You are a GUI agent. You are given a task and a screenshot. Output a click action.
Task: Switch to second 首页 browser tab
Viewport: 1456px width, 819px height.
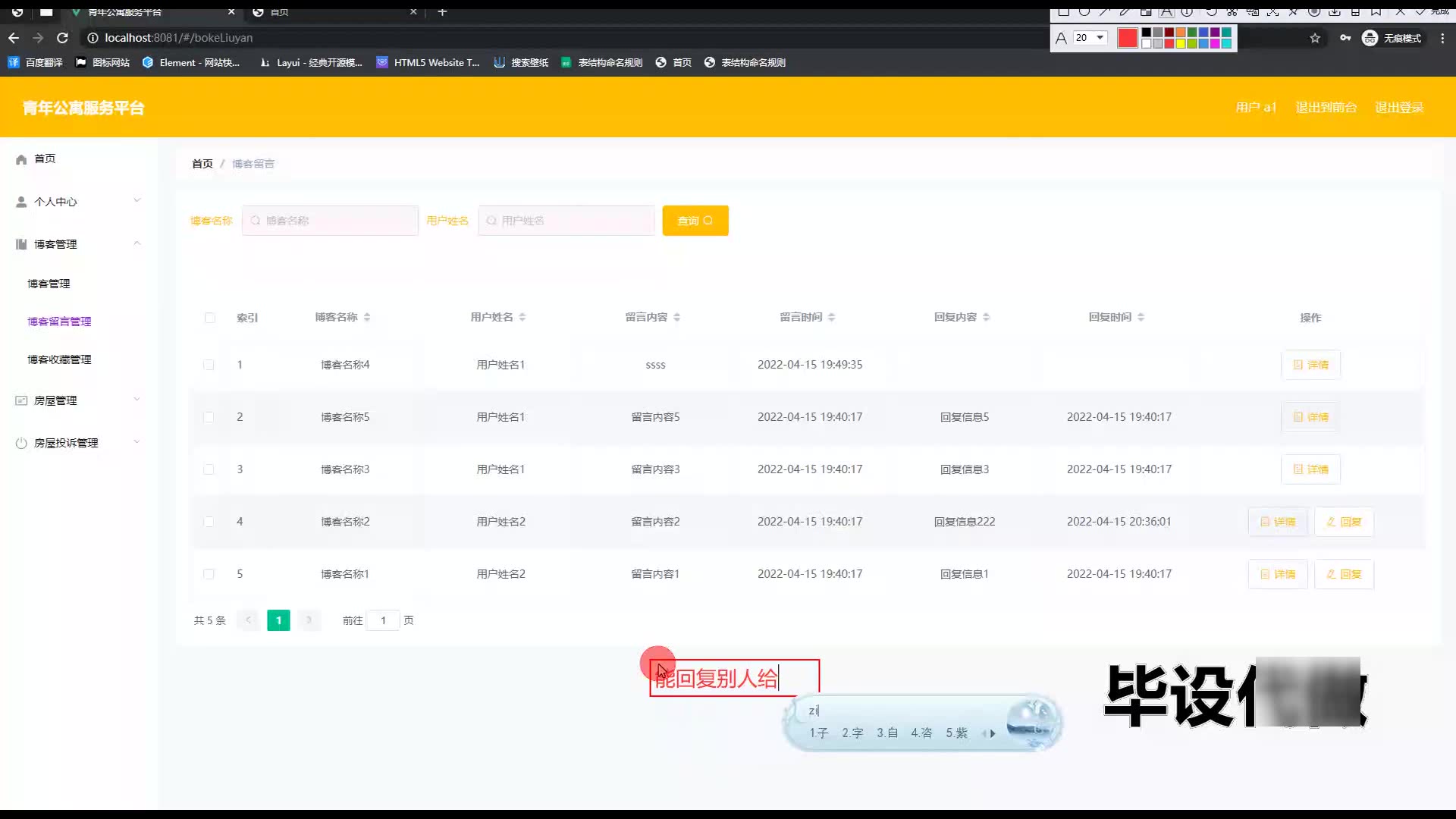[x=334, y=11]
